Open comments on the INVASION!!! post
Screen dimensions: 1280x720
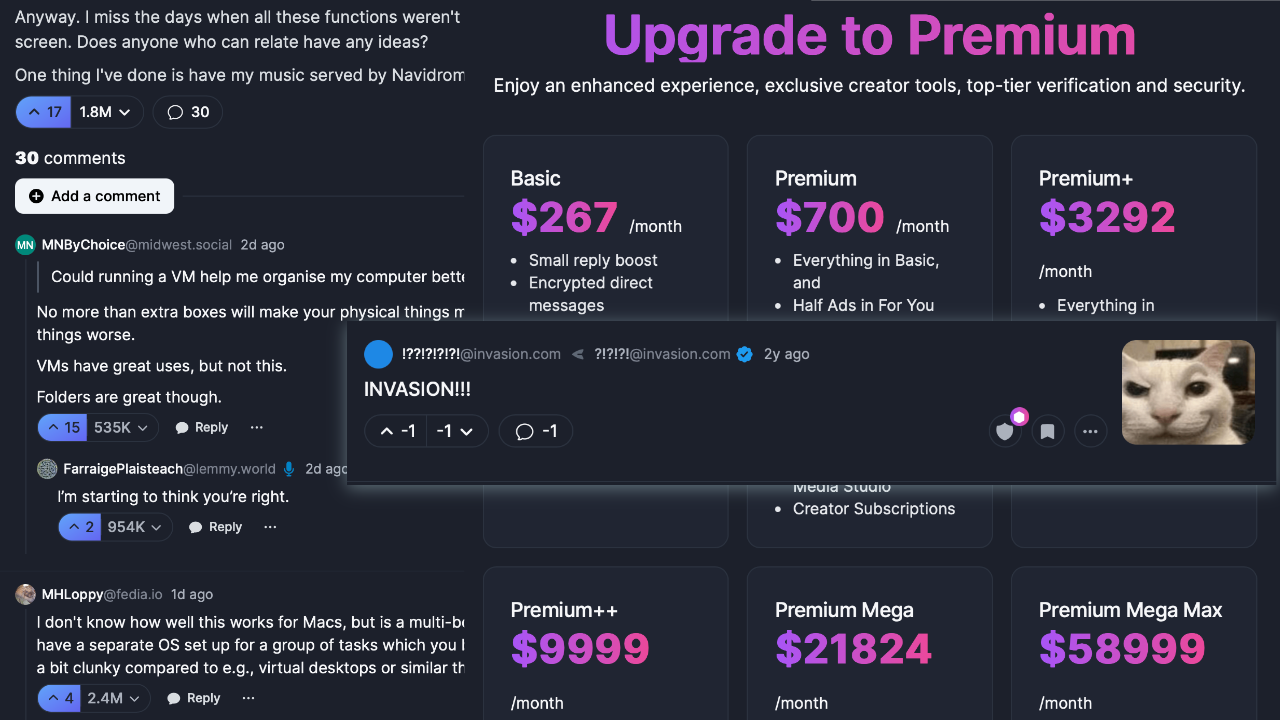(x=536, y=431)
